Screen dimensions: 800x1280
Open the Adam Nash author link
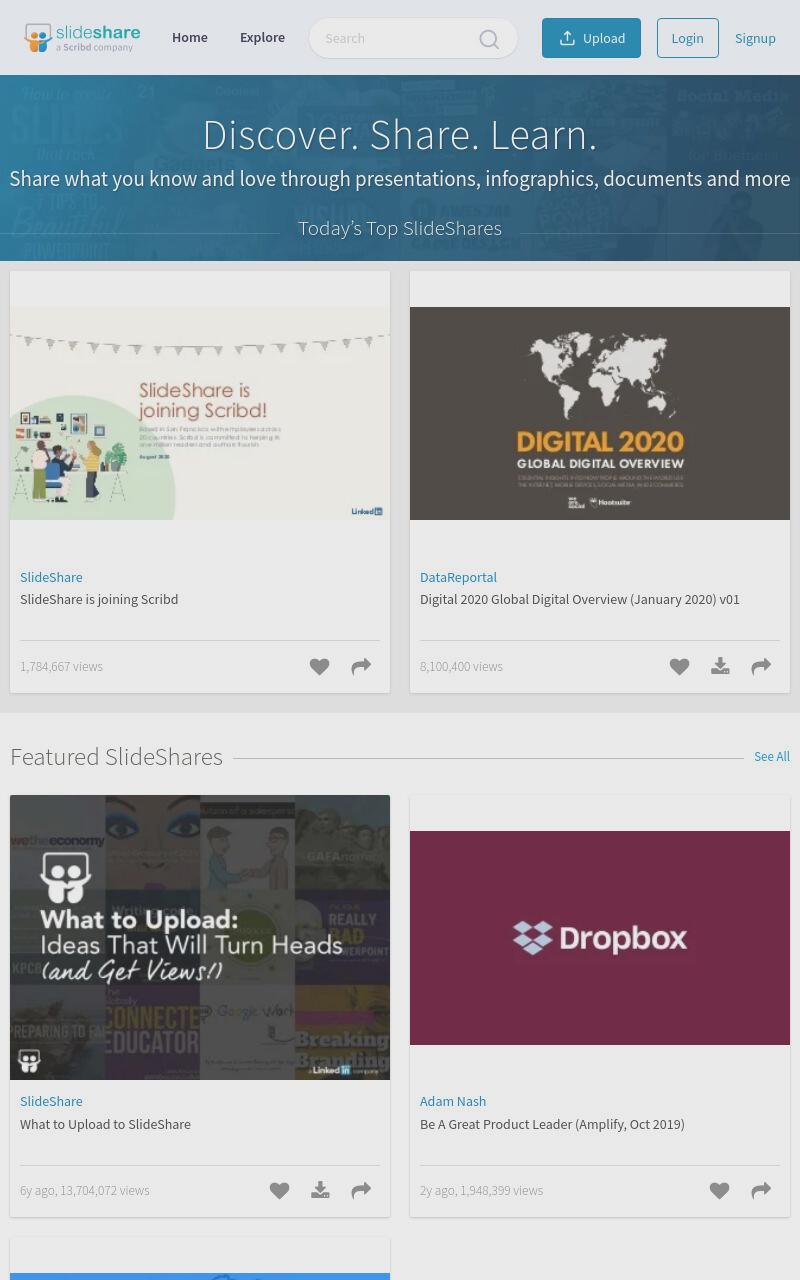coord(453,1101)
